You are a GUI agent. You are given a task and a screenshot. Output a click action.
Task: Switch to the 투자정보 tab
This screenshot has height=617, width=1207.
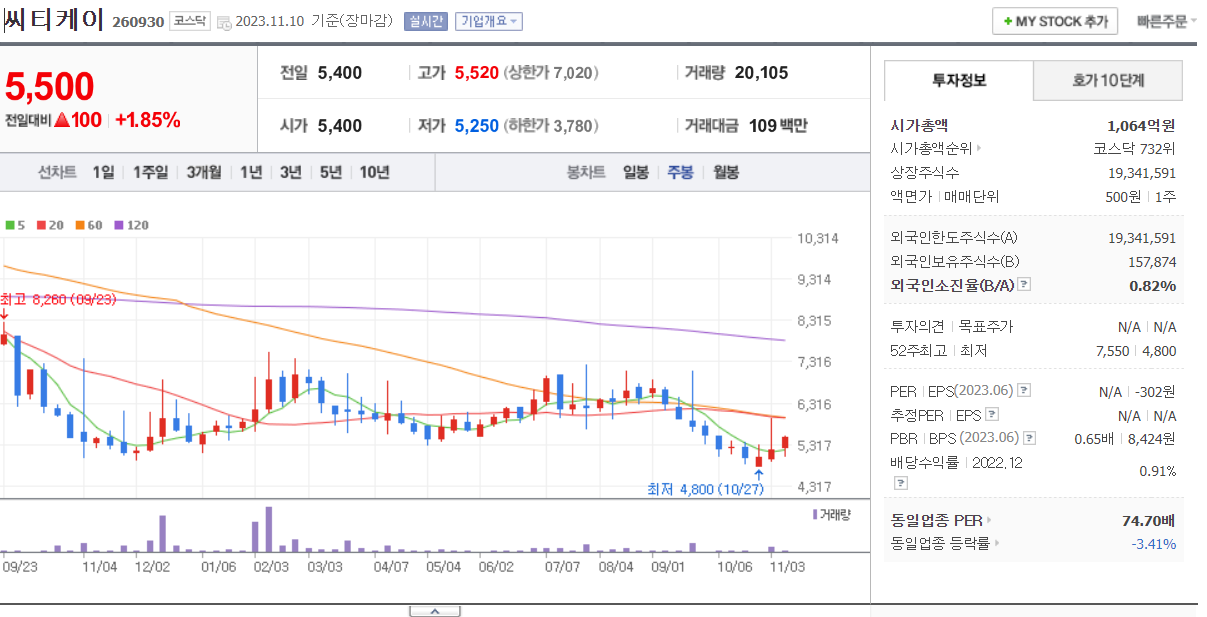[959, 80]
